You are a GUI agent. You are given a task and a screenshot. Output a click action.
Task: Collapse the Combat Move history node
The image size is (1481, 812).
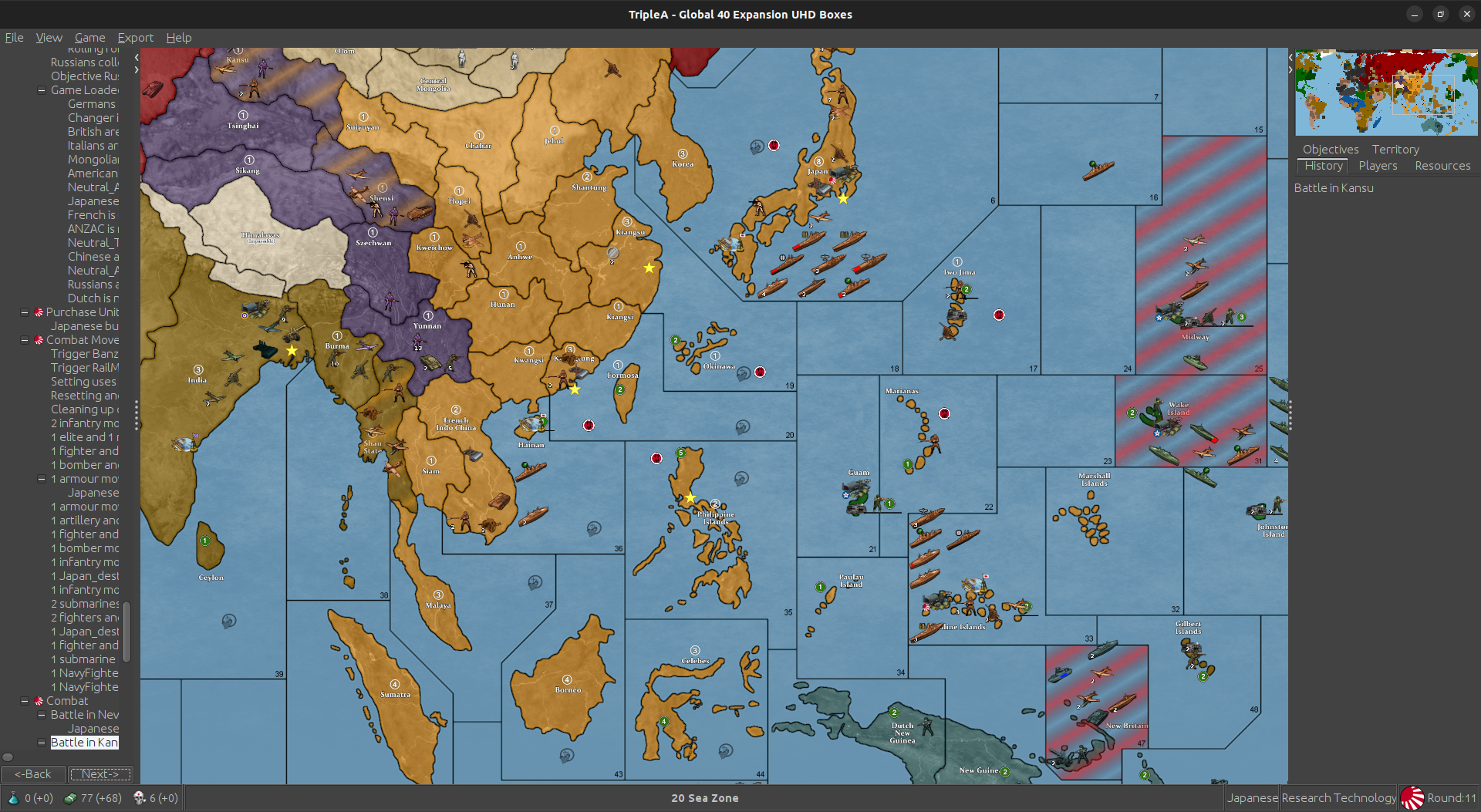coord(25,340)
